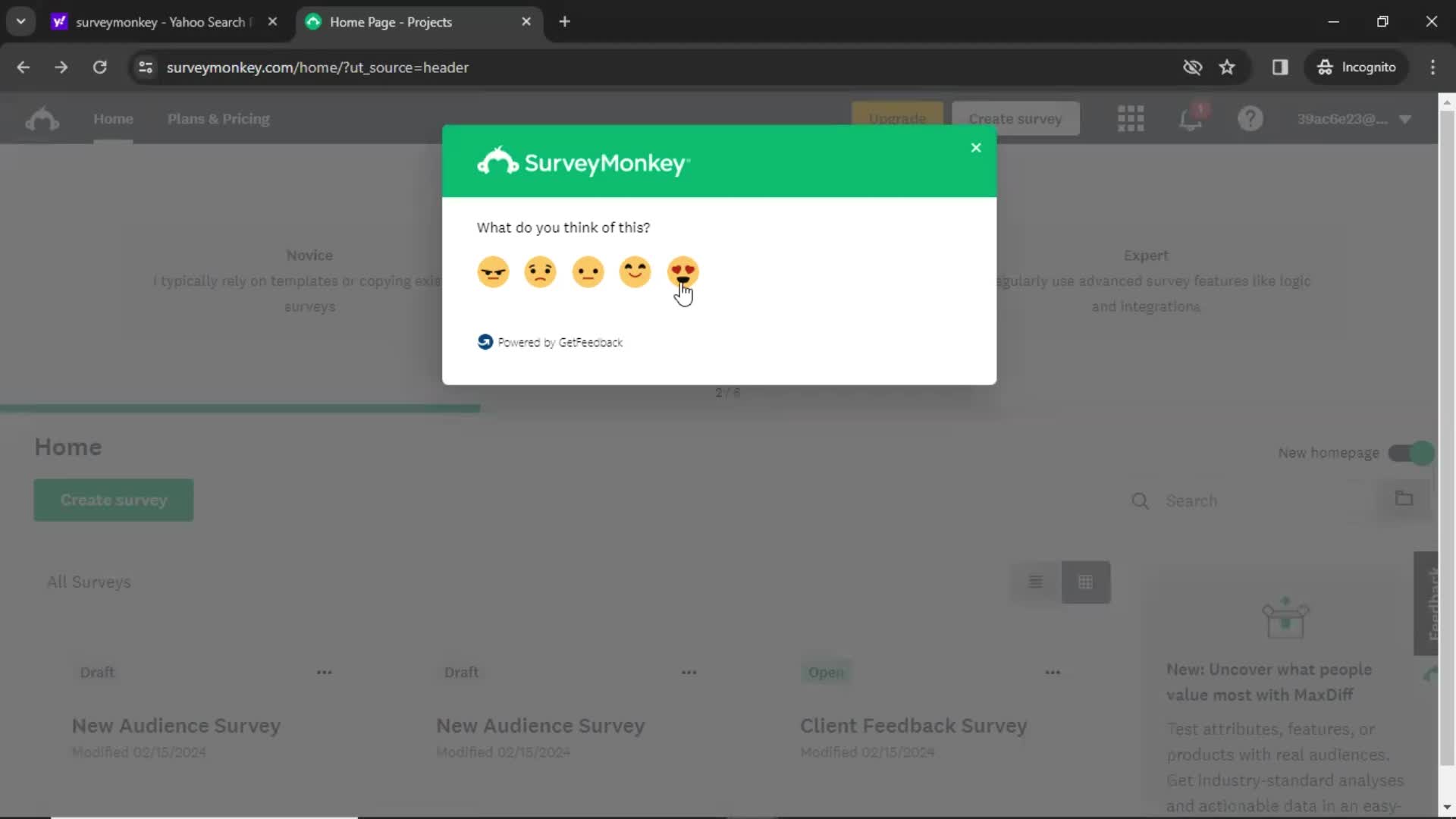The image size is (1456, 819).
Task: Open the Client Feedback Survey card
Action: pos(914,726)
